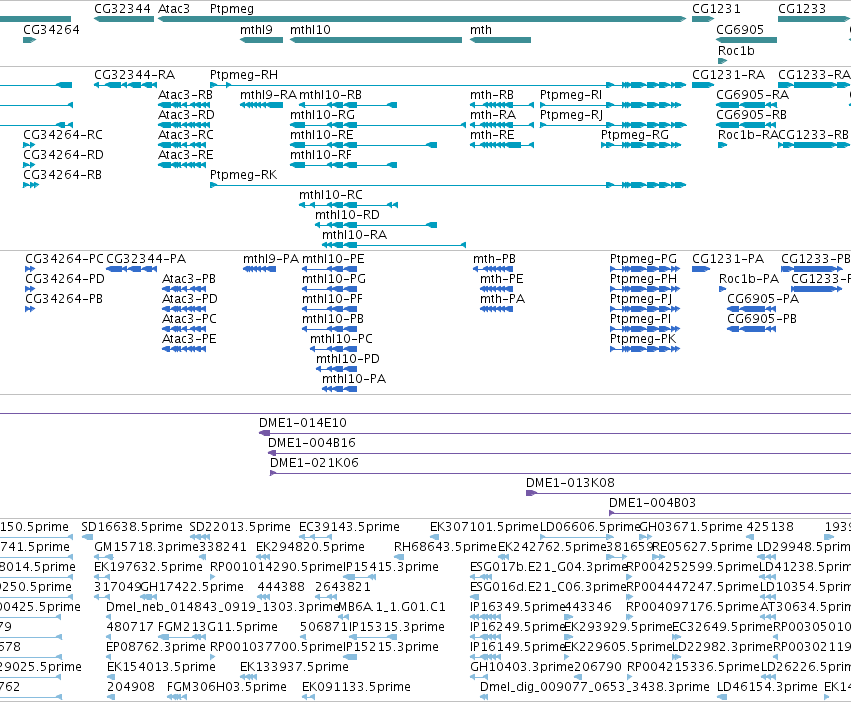Click protein mth-PB
Image resolution: width=851 pixels, height=702 pixels.
493,269
